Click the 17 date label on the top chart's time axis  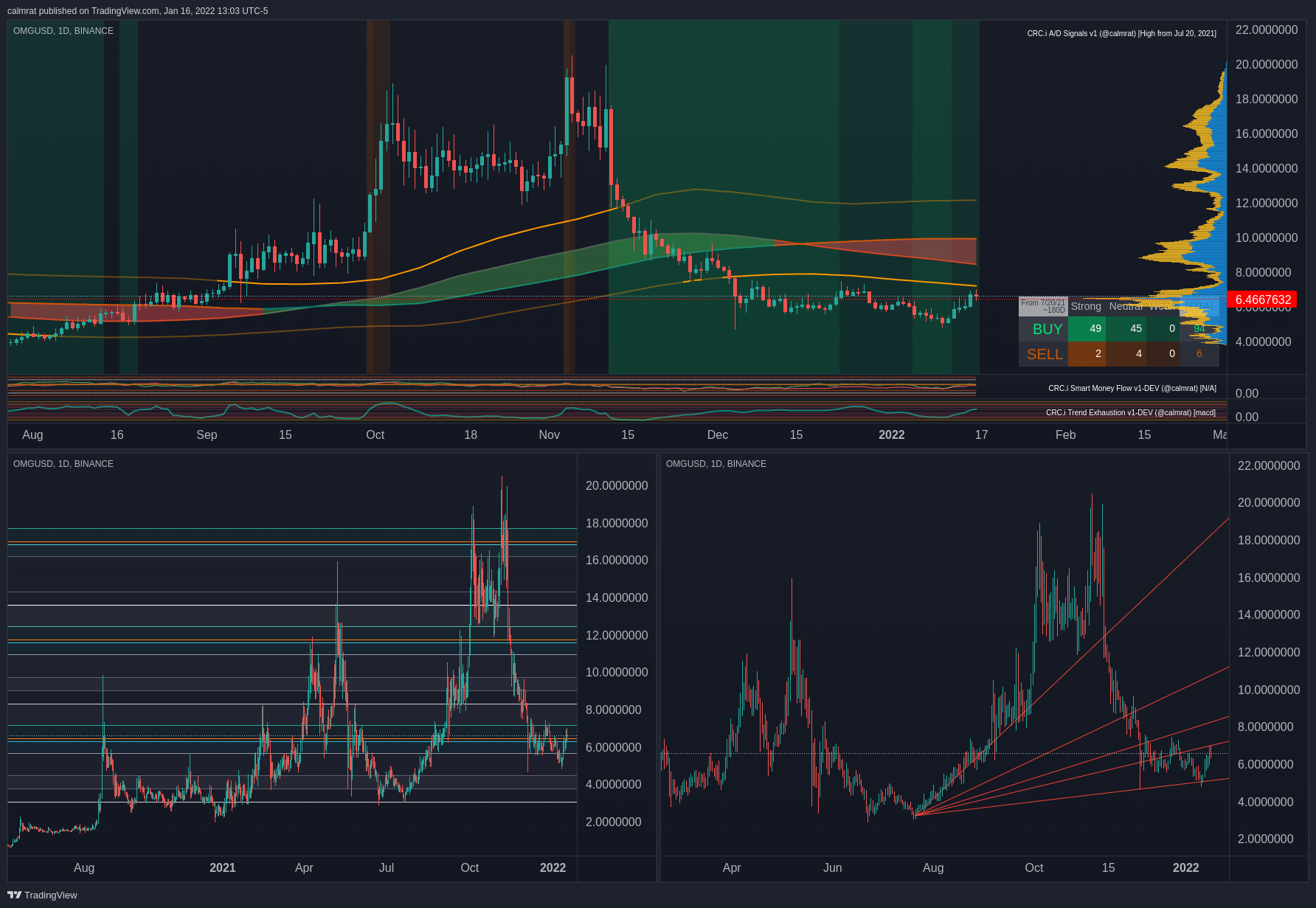981,435
